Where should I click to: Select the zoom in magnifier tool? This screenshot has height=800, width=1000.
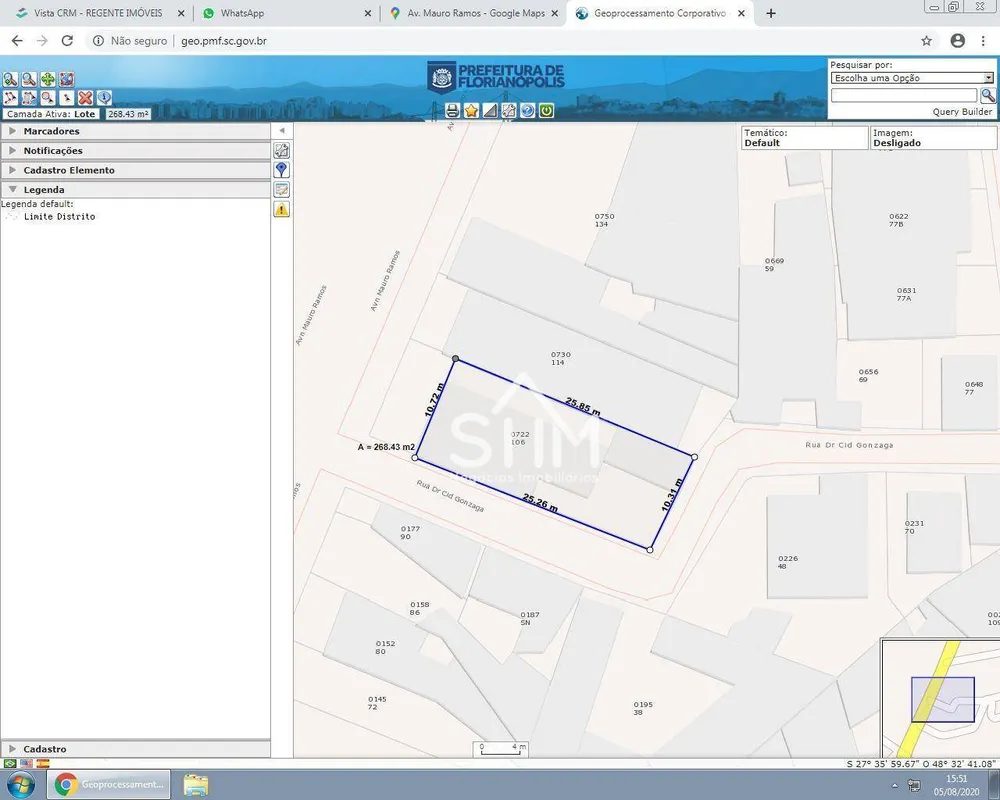tap(10, 79)
